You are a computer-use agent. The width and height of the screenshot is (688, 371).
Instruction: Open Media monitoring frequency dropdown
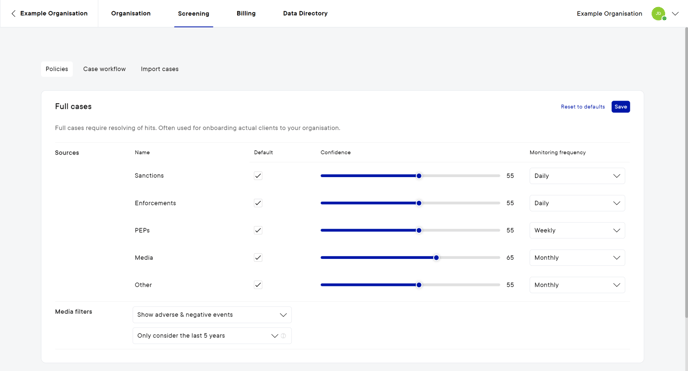(x=577, y=257)
